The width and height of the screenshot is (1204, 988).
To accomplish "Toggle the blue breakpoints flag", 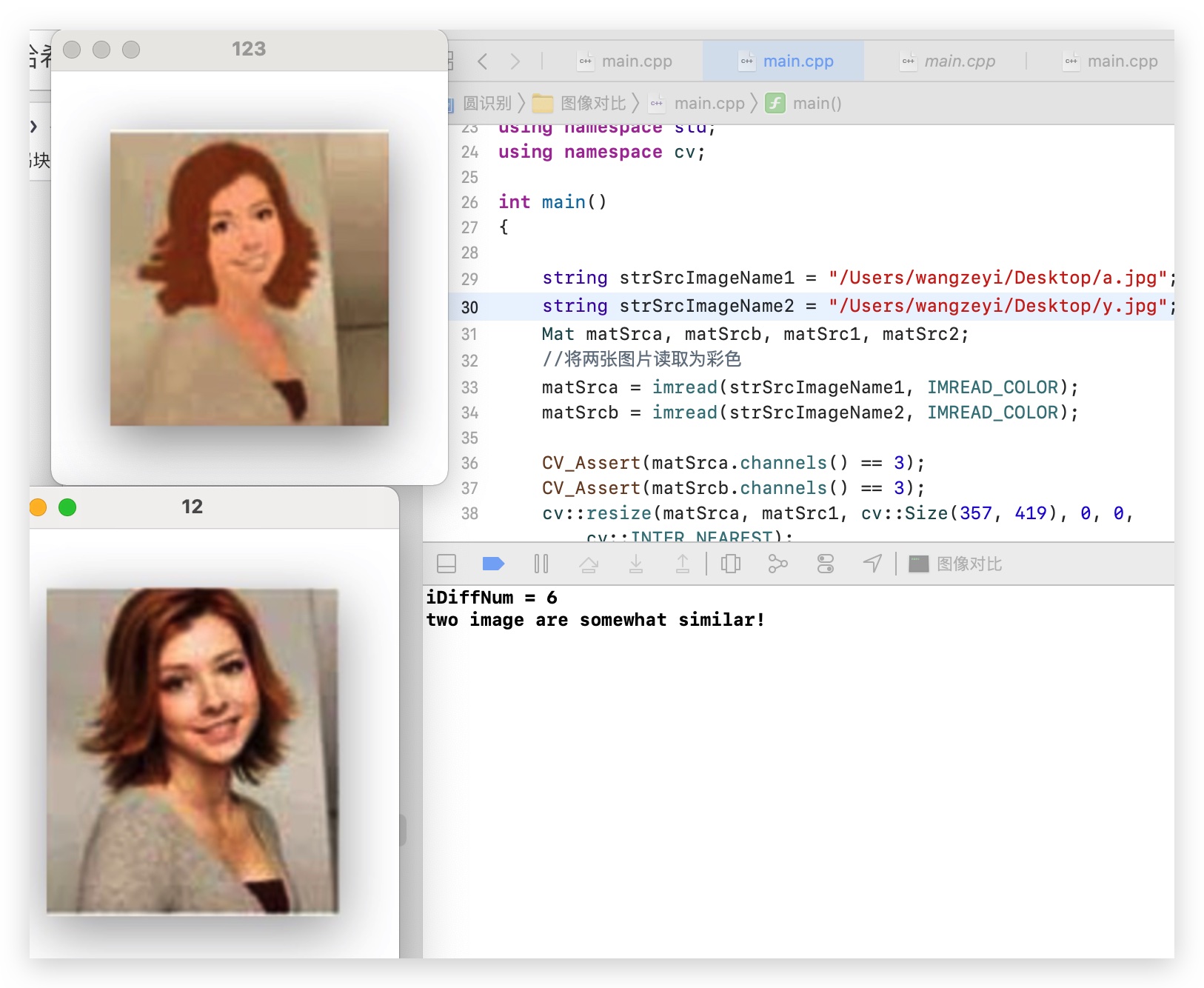I will (x=492, y=564).
